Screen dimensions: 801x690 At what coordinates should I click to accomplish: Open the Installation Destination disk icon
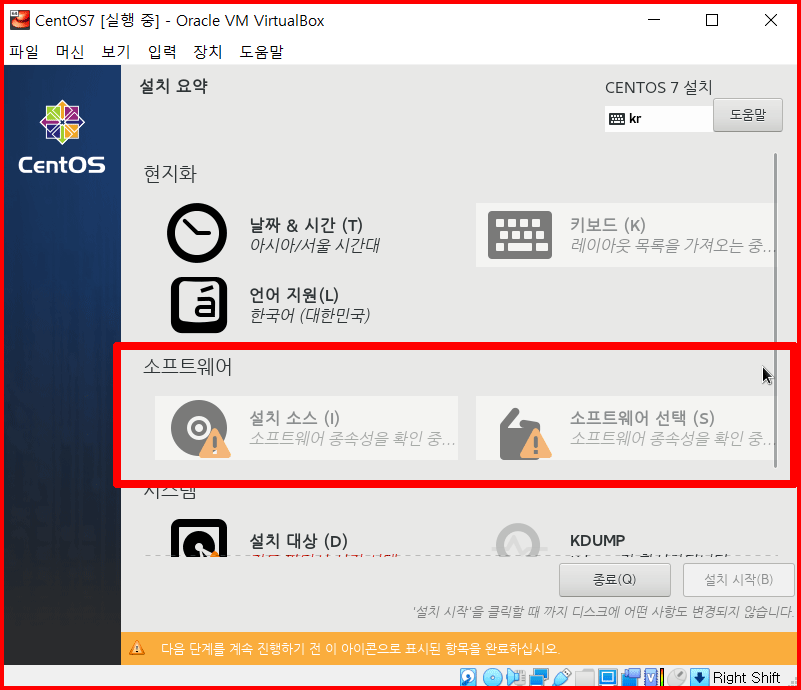(x=199, y=538)
